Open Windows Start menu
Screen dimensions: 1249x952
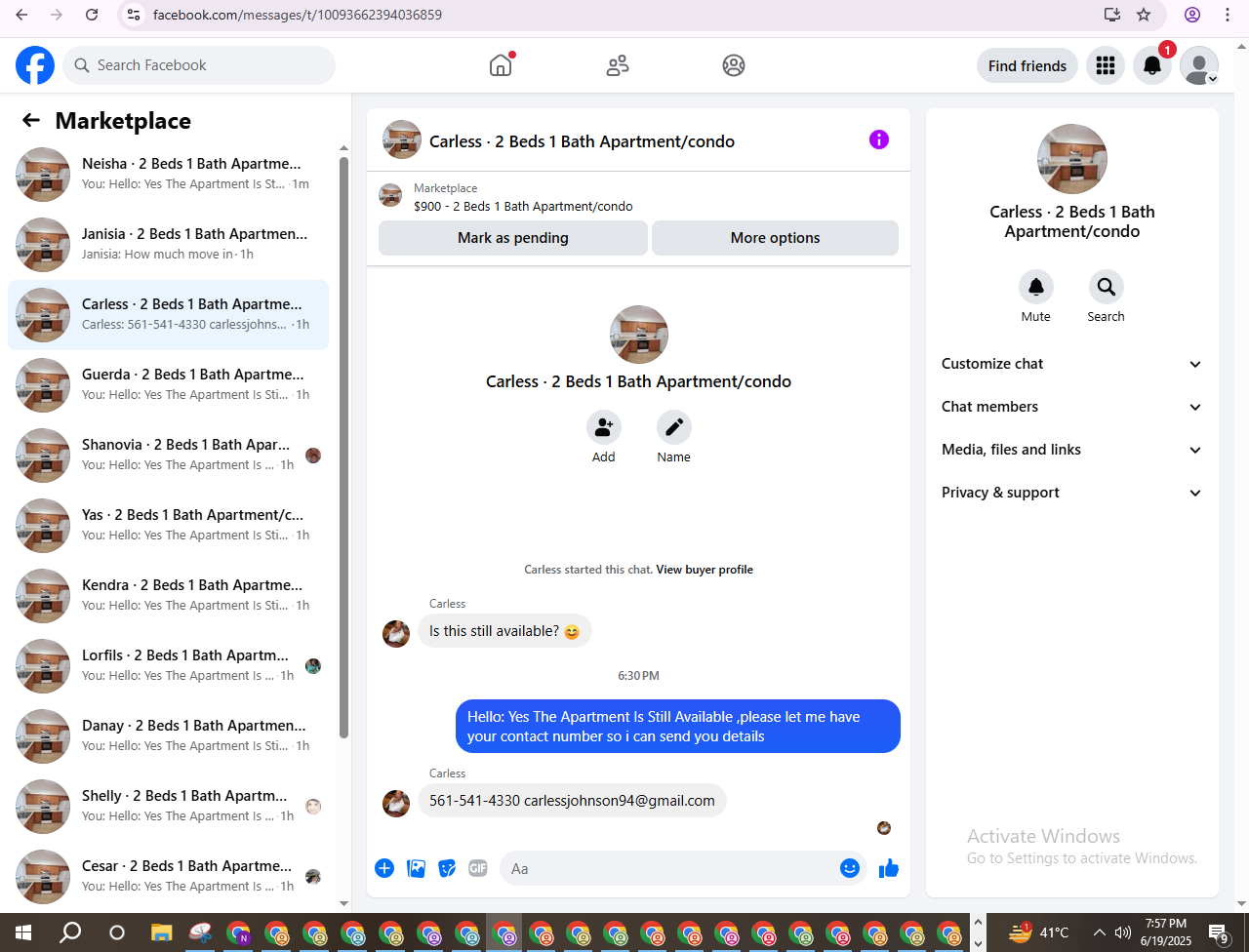23,932
